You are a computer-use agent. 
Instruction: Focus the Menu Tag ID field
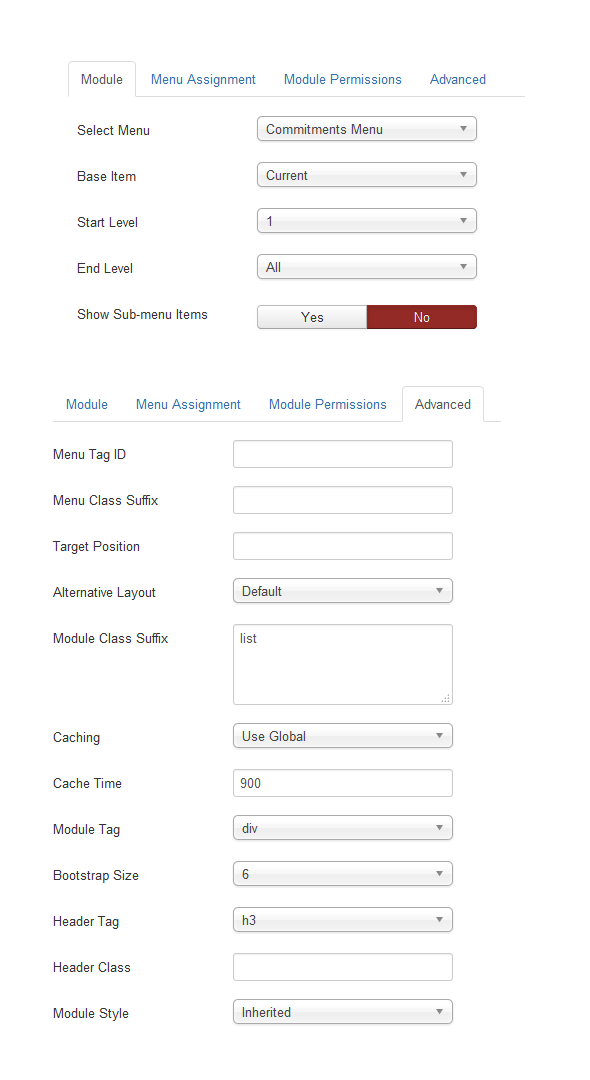coord(342,454)
